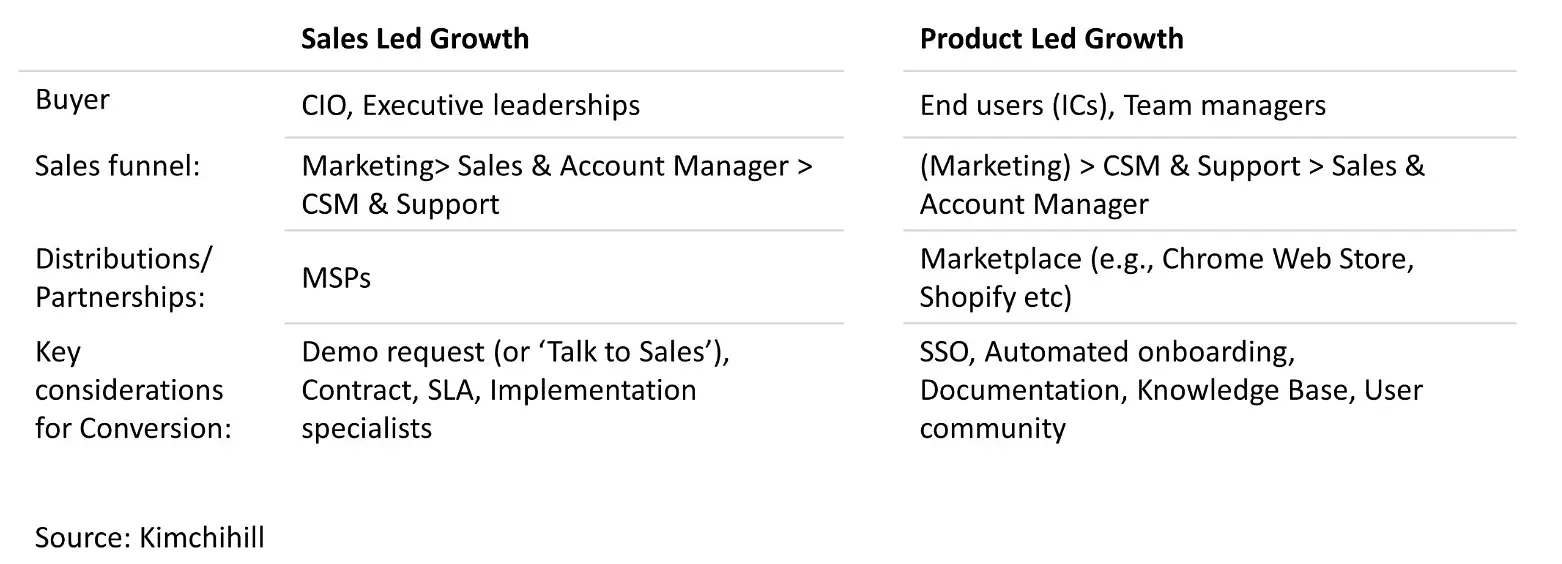Viewport: 1562px width, 564px height.
Task: Select the Buyer row label
Action: [73, 101]
